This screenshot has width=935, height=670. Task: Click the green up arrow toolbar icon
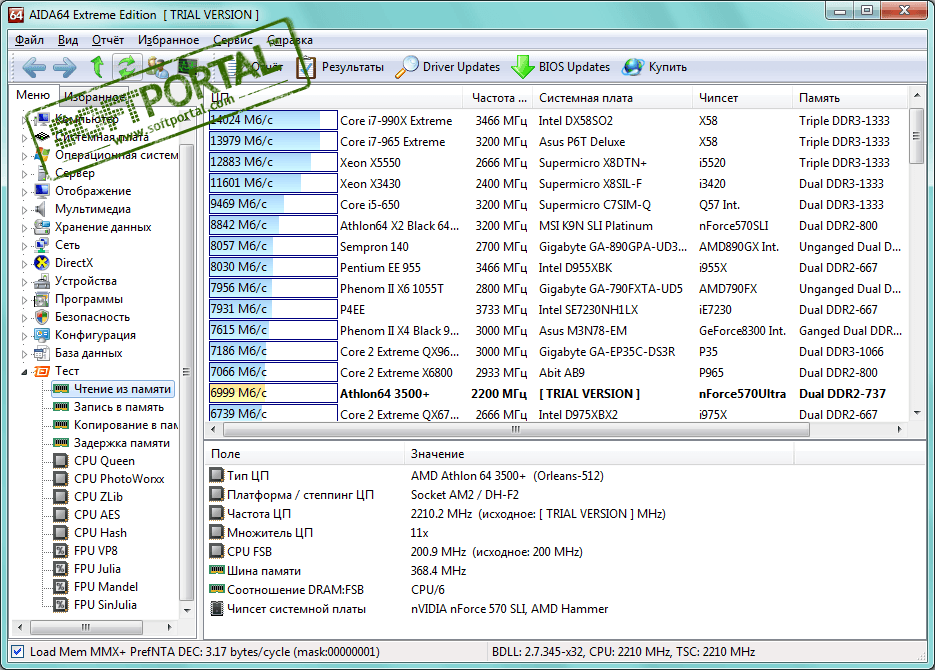(97, 67)
